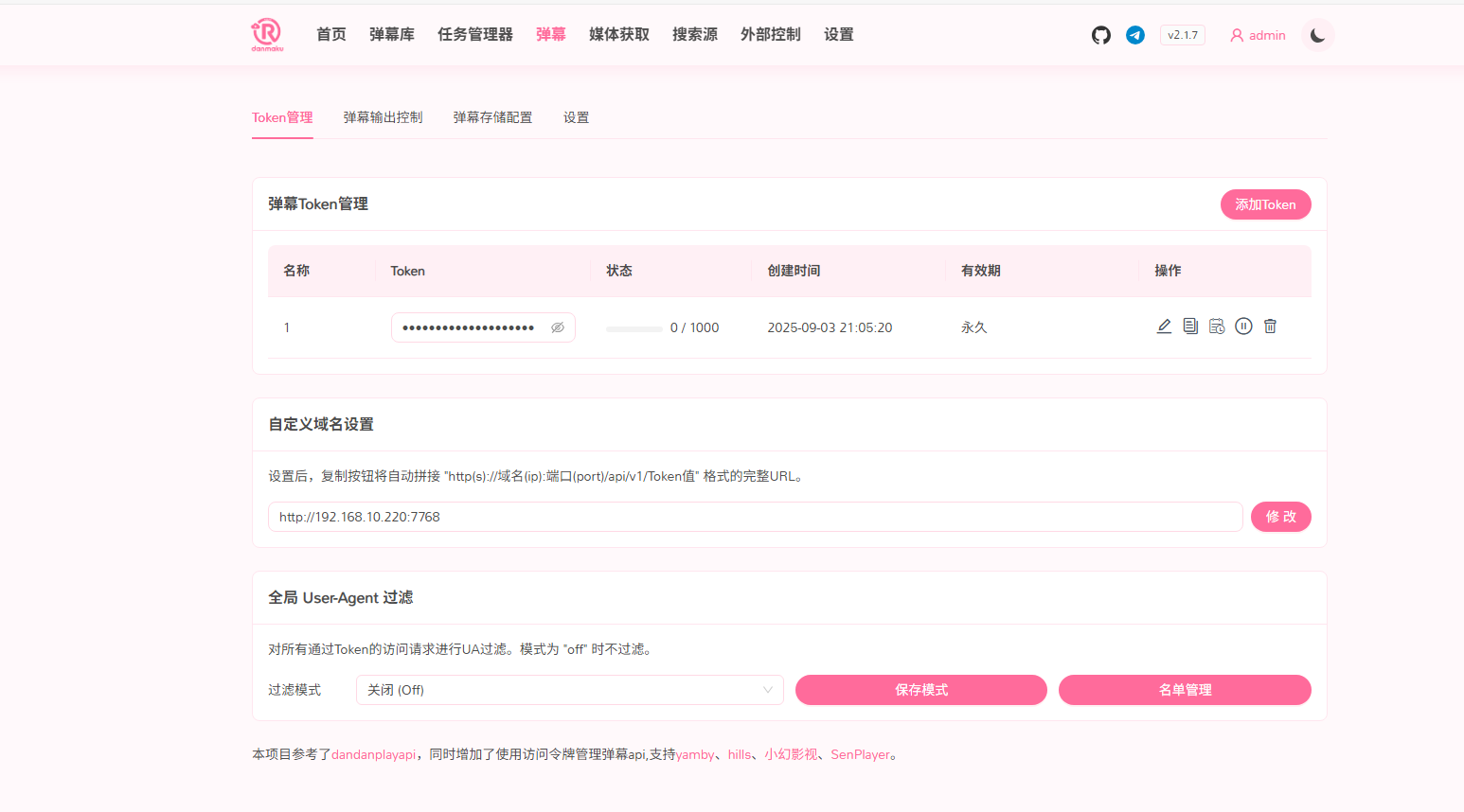Reveal the hidden token with the eye toggle
Image resolution: width=1464 pixels, height=812 pixels.
pyautogui.click(x=557, y=327)
